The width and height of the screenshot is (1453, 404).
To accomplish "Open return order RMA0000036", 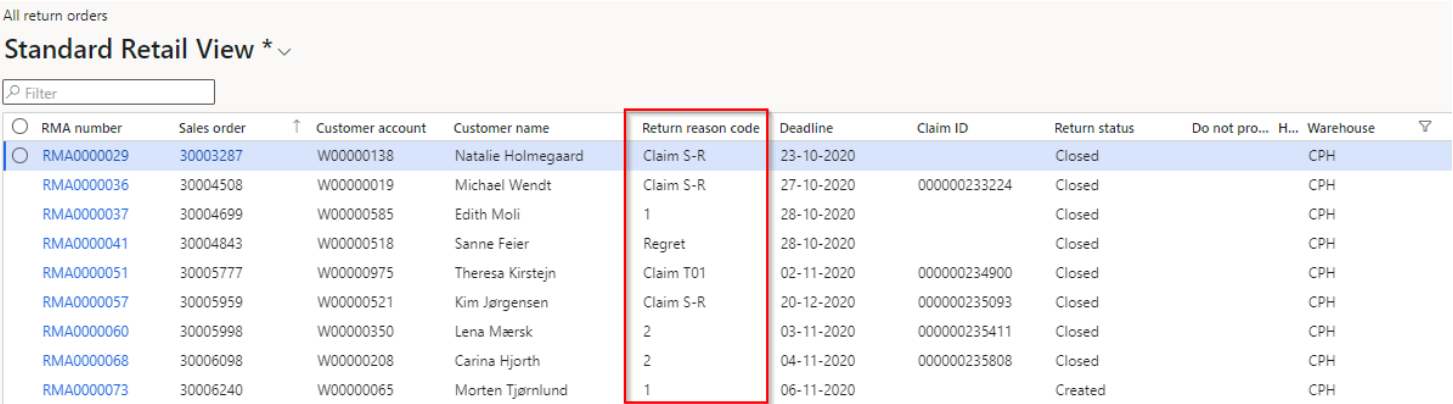I will pos(85,185).
